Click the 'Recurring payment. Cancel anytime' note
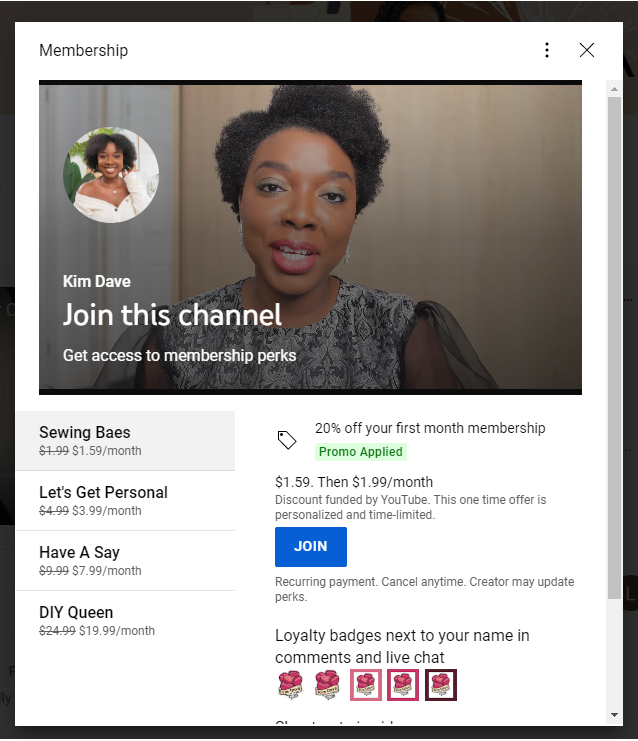 pyautogui.click(x=424, y=589)
